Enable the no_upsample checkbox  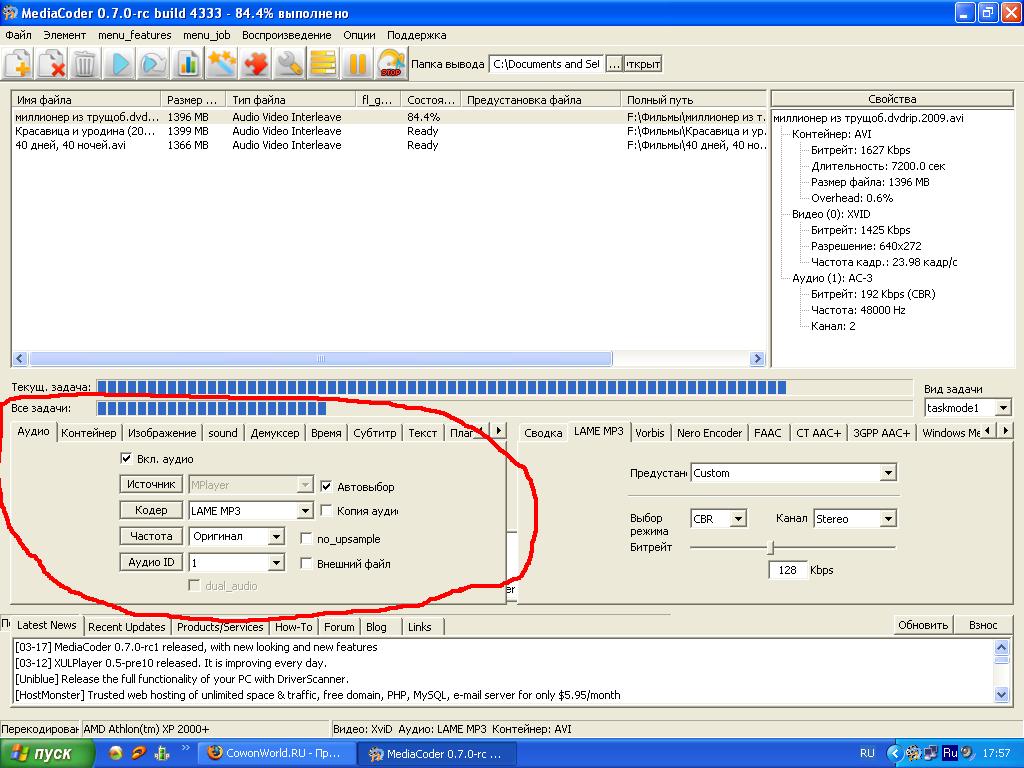(x=306, y=538)
